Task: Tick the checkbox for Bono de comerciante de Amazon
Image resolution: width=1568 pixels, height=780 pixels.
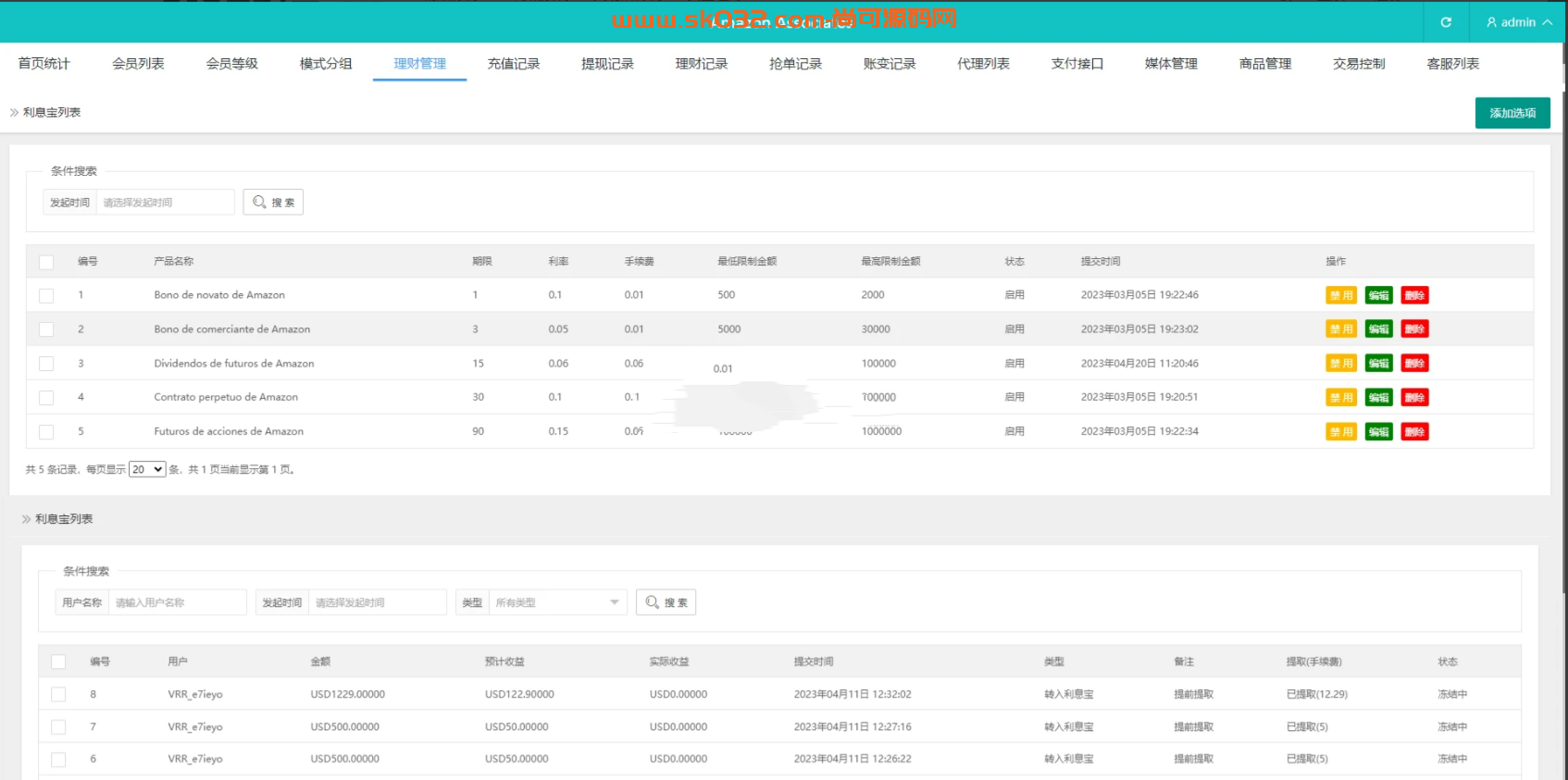Action: click(x=46, y=329)
